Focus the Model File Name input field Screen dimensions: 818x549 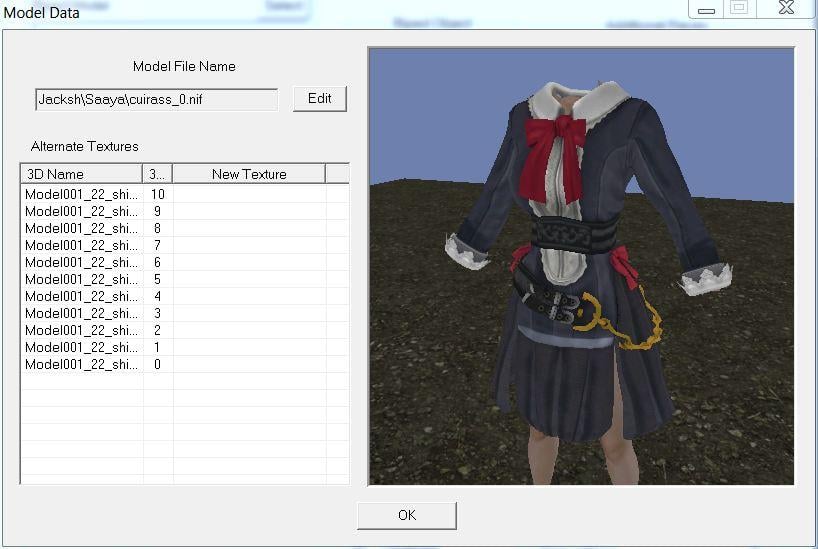click(x=157, y=99)
